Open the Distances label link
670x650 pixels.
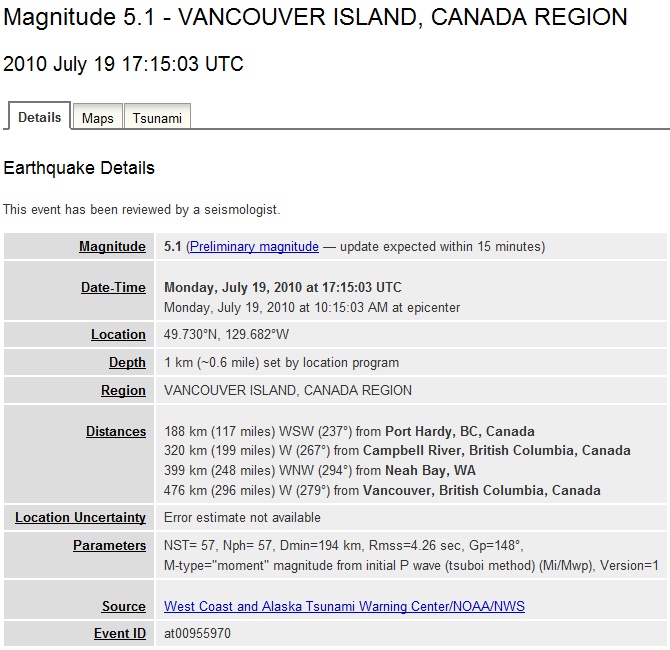(x=116, y=432)
